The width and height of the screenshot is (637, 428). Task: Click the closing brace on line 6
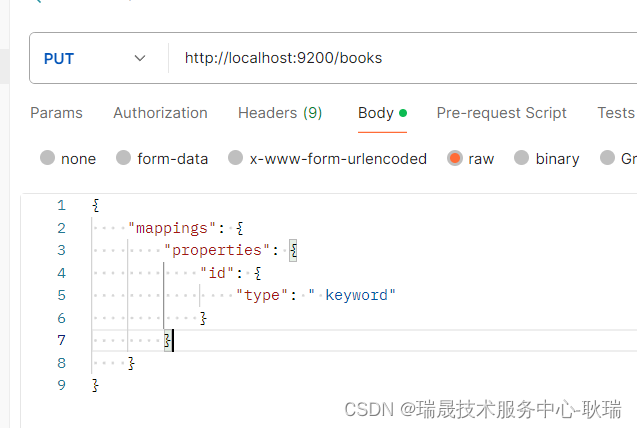[203, 318]
